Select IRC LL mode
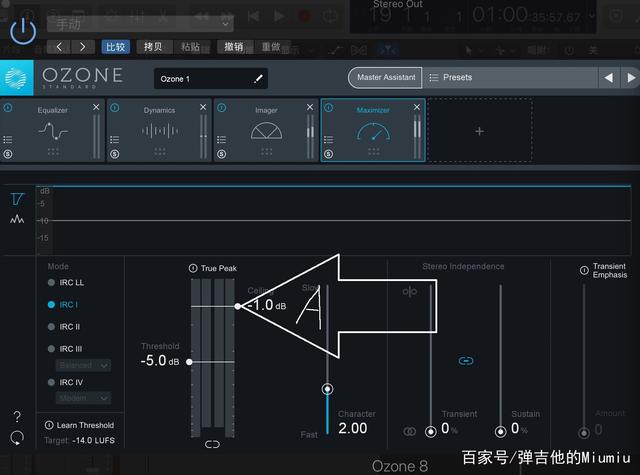The image size is (640, 475). tap(66, 282)
